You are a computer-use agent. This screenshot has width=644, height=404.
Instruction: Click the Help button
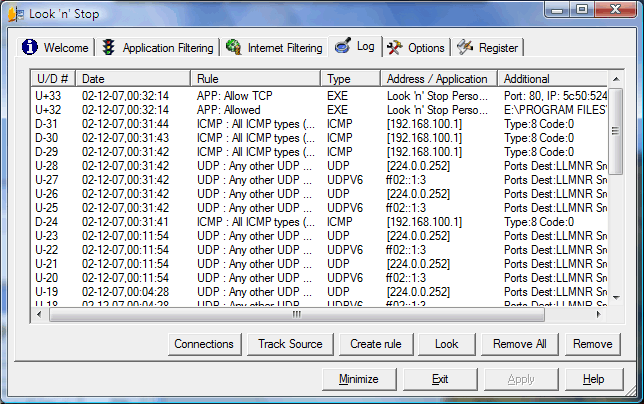pos(593,379)
